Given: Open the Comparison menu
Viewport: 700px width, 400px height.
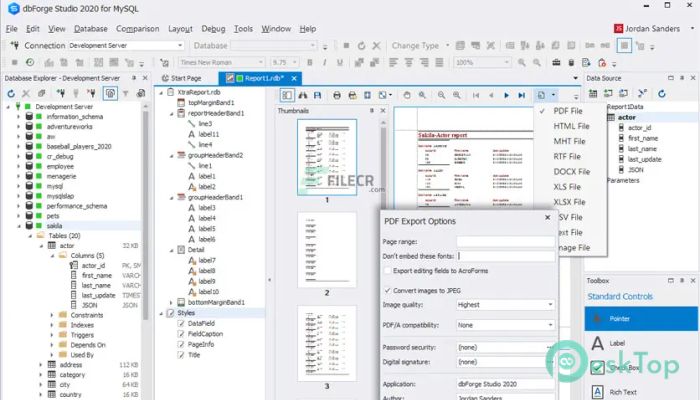Looking at the screenshot, I should pyautogui.click(x=138, y=29).
